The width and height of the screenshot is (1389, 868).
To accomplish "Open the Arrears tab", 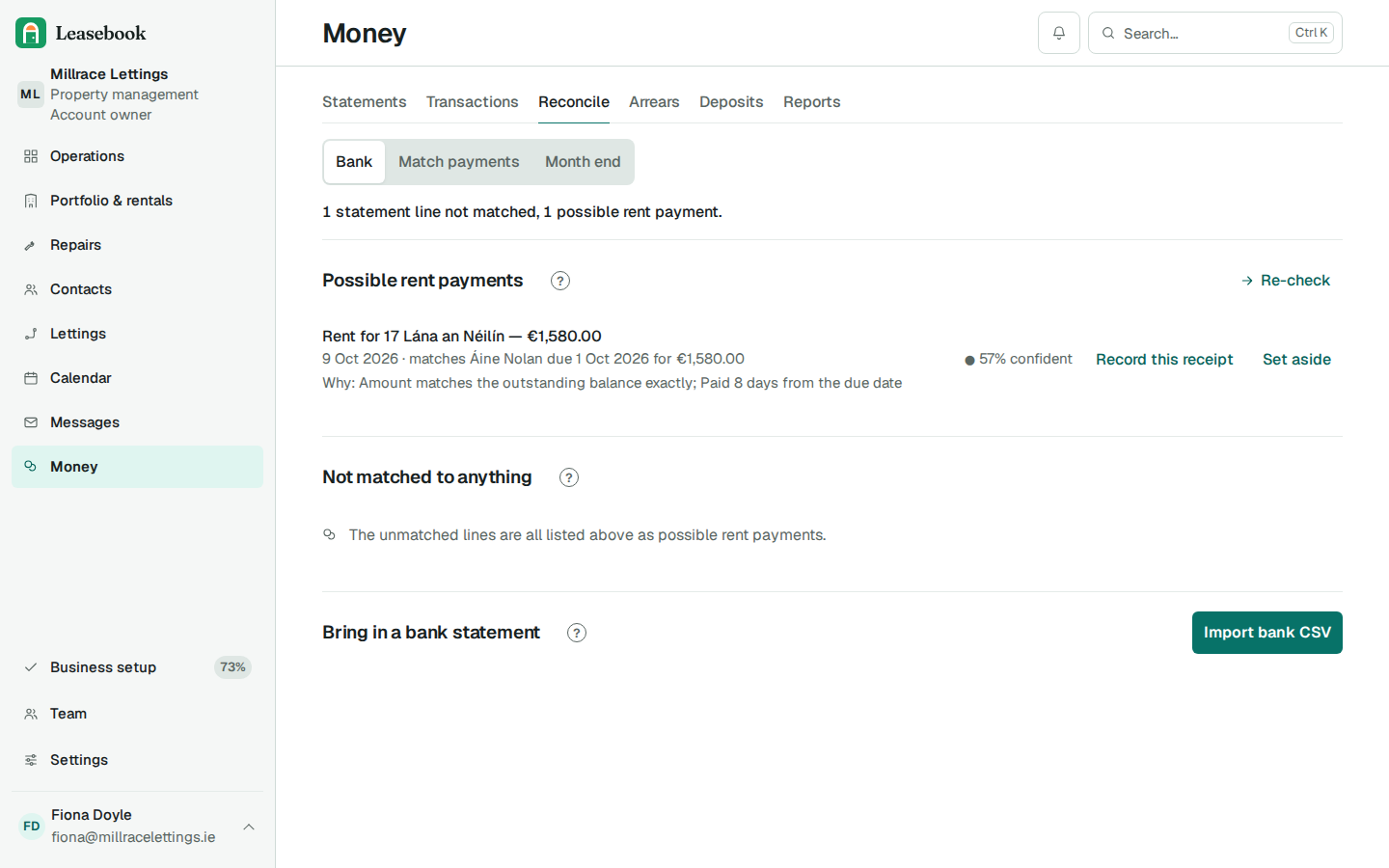I will point(654,102).
